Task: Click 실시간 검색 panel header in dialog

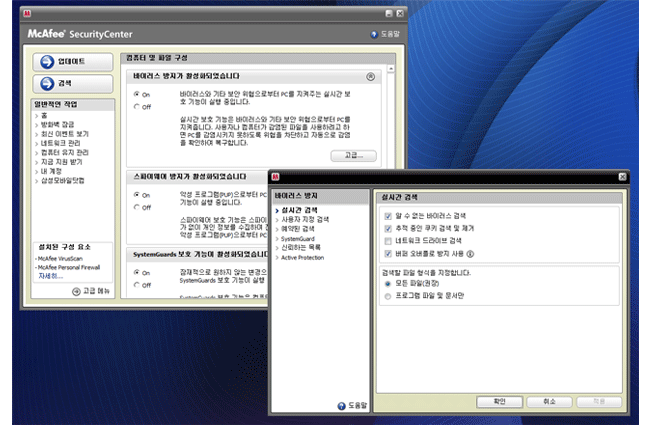Action: point(500,197)
